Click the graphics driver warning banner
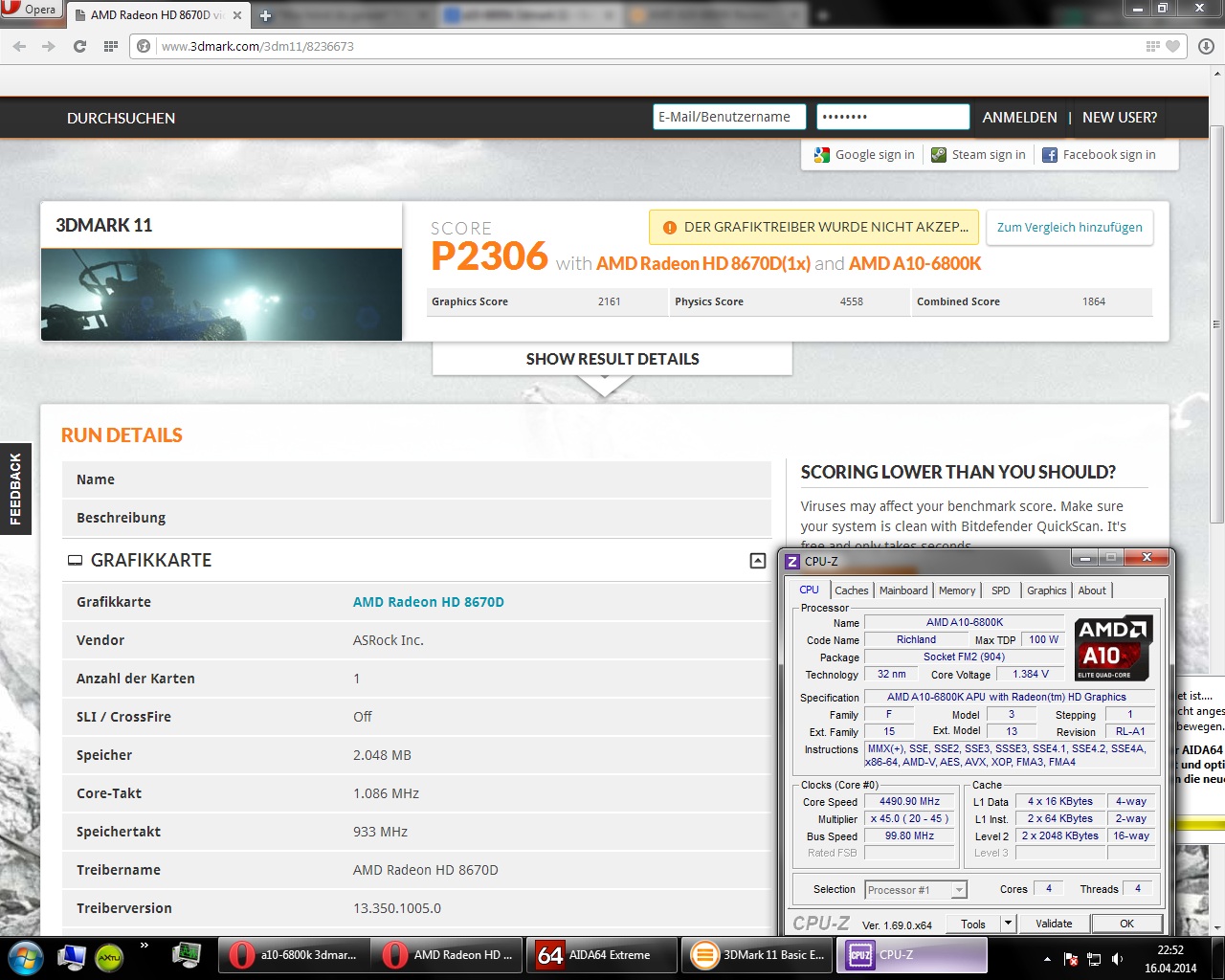1225x980 pixels. [813, 228]
